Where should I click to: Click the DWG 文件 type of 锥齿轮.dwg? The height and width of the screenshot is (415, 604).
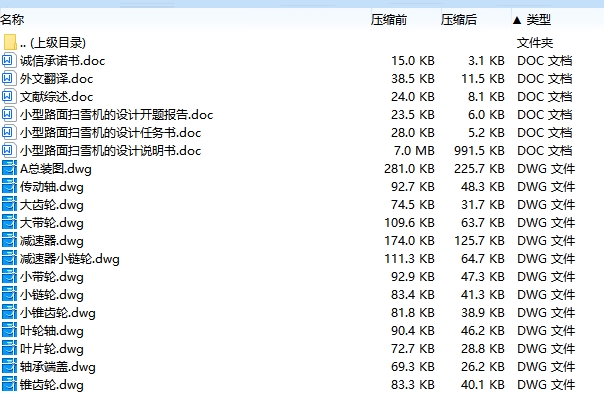[546, 384]
